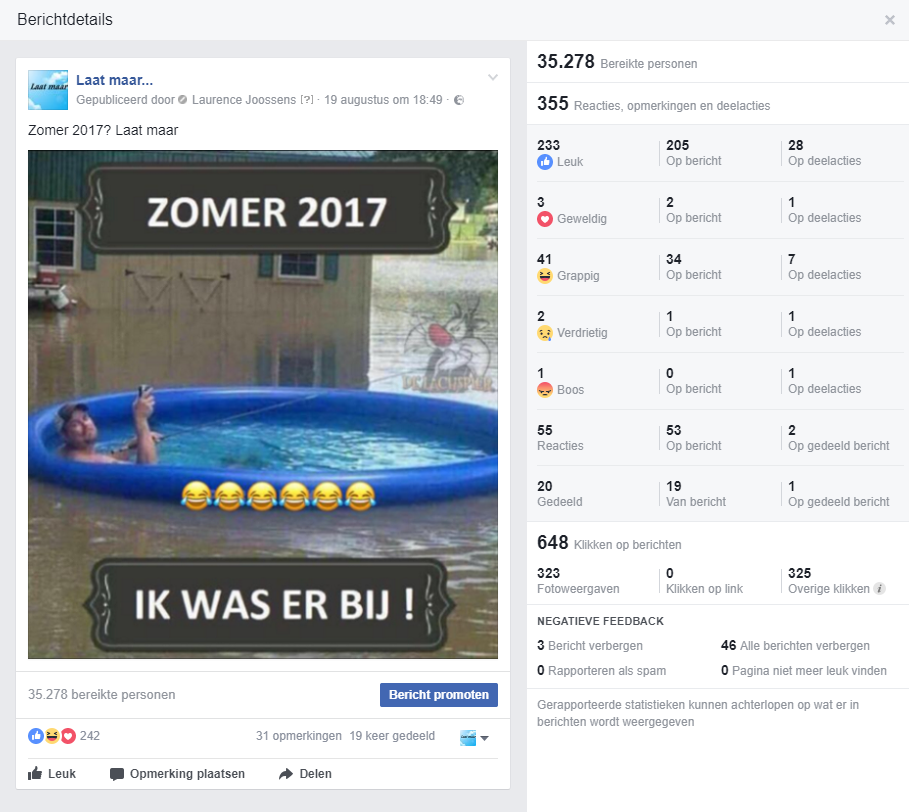Click the Grappig laughing reaction icon

coord(545,276)
